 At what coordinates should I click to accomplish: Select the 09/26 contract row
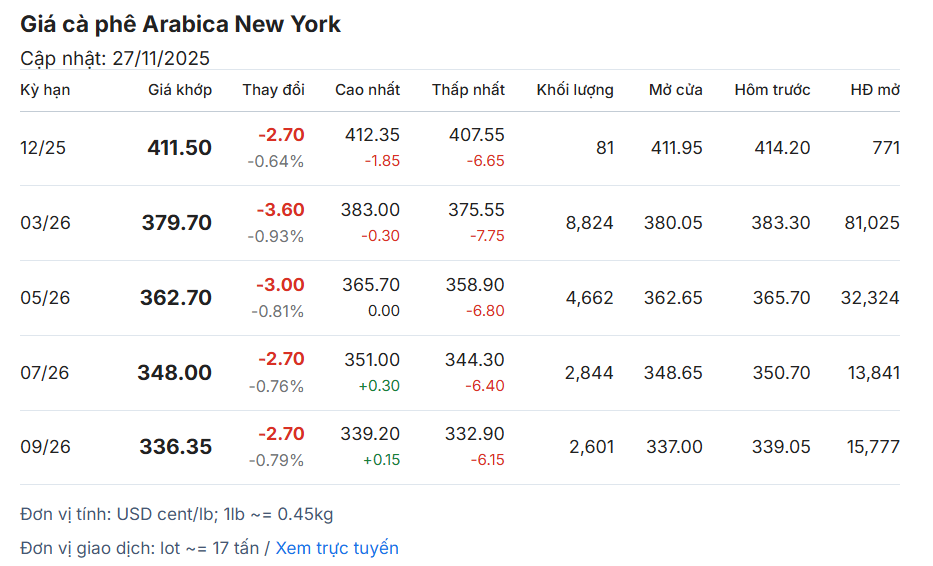45,447
